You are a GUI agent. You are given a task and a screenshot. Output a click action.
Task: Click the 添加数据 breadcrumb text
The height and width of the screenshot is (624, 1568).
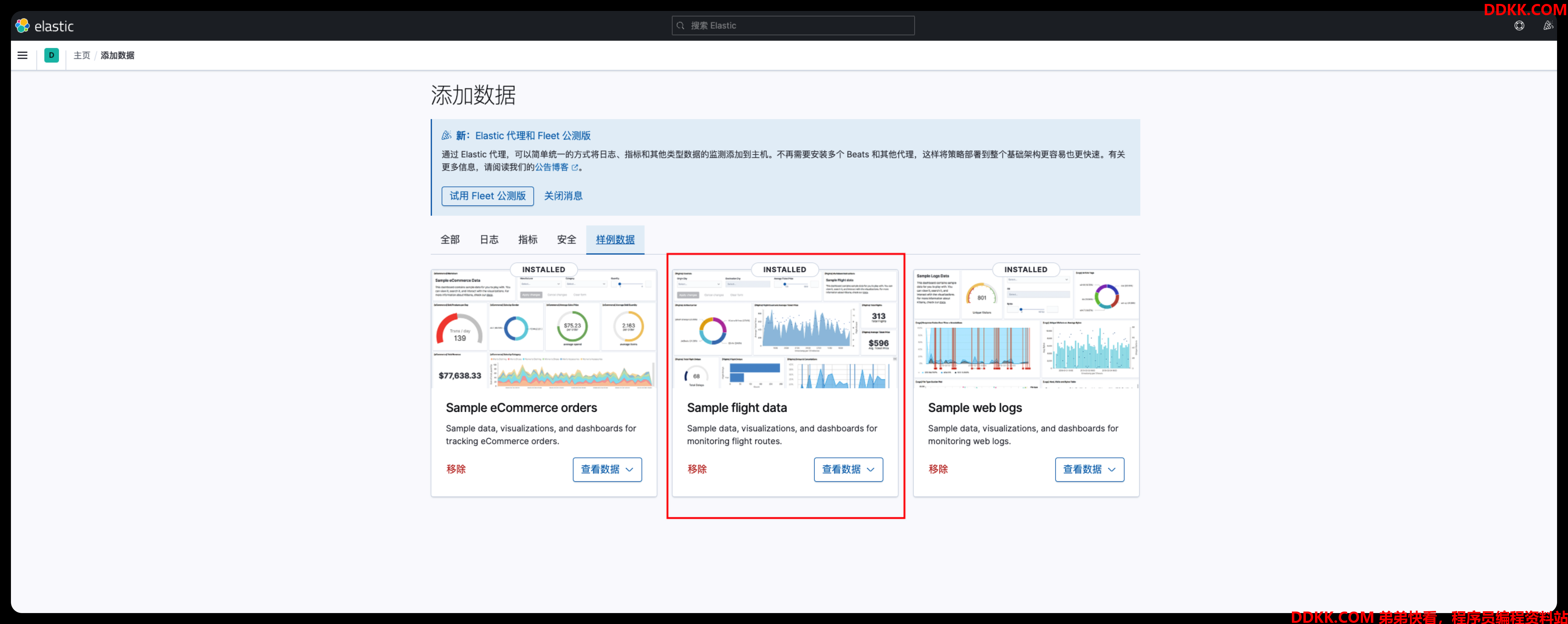118,55
